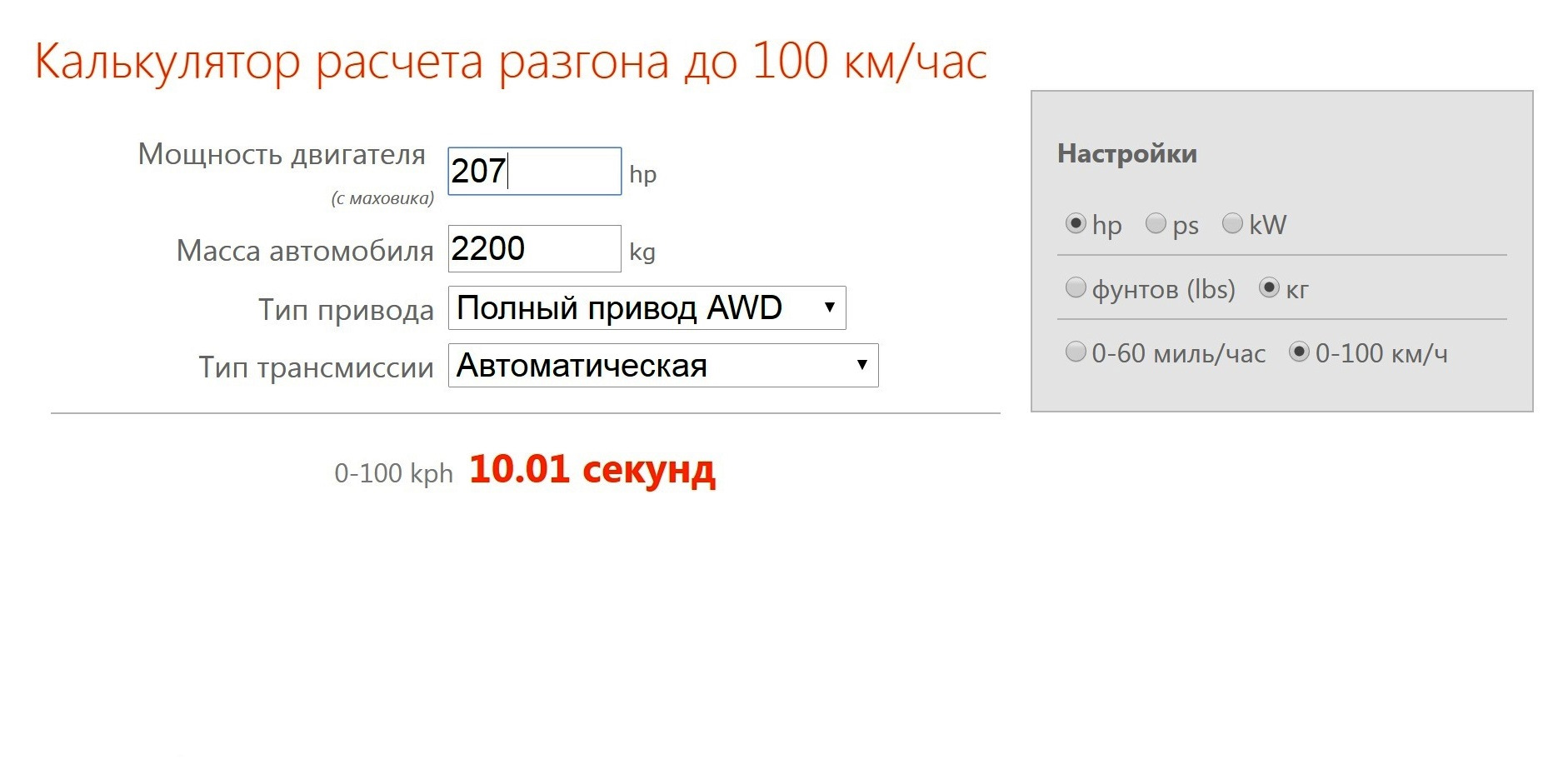The image size is (1568, 759).
Task: Click the (с маховика) note
Action: 382,198
